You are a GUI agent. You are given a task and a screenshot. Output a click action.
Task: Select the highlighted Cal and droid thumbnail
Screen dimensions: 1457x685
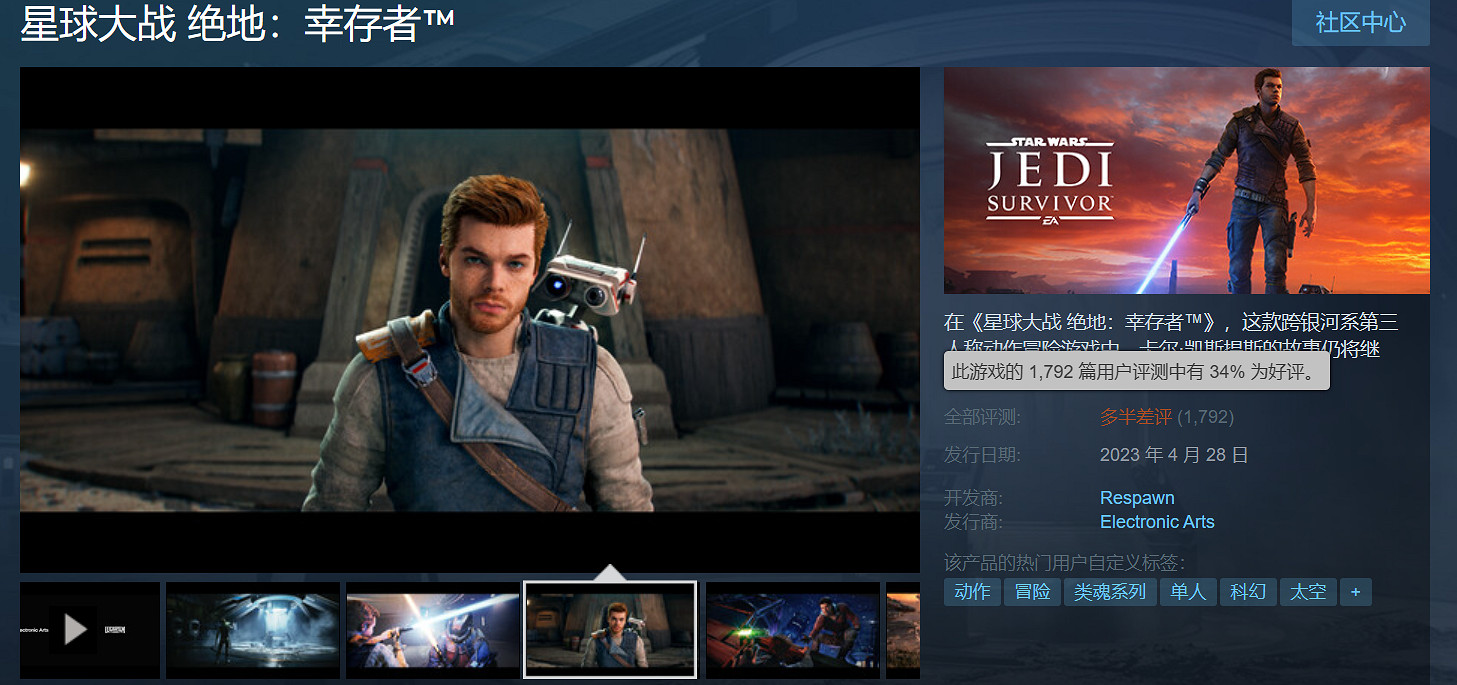(x=610, y=629)
